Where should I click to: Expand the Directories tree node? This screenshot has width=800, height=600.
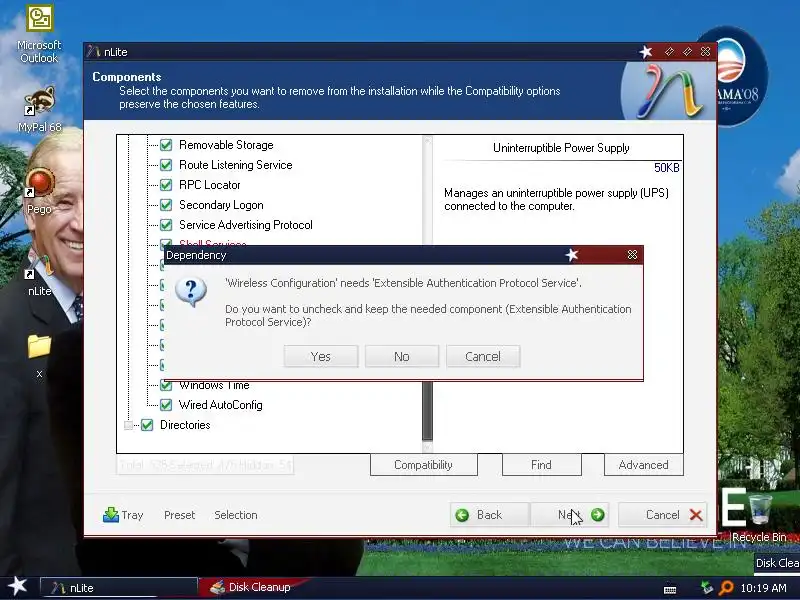[129, 425]
